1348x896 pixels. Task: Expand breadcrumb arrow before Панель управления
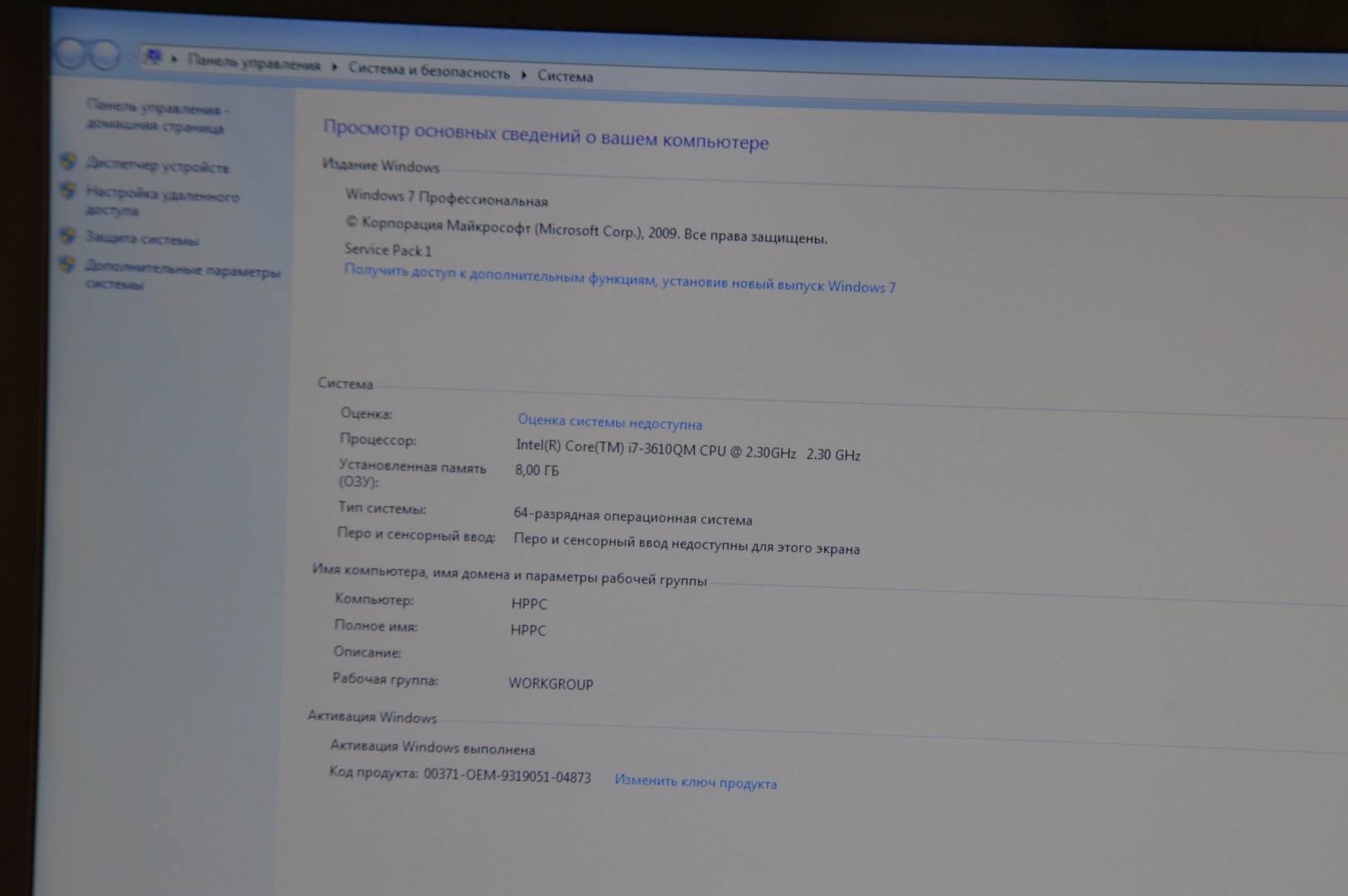pos(174,59)
